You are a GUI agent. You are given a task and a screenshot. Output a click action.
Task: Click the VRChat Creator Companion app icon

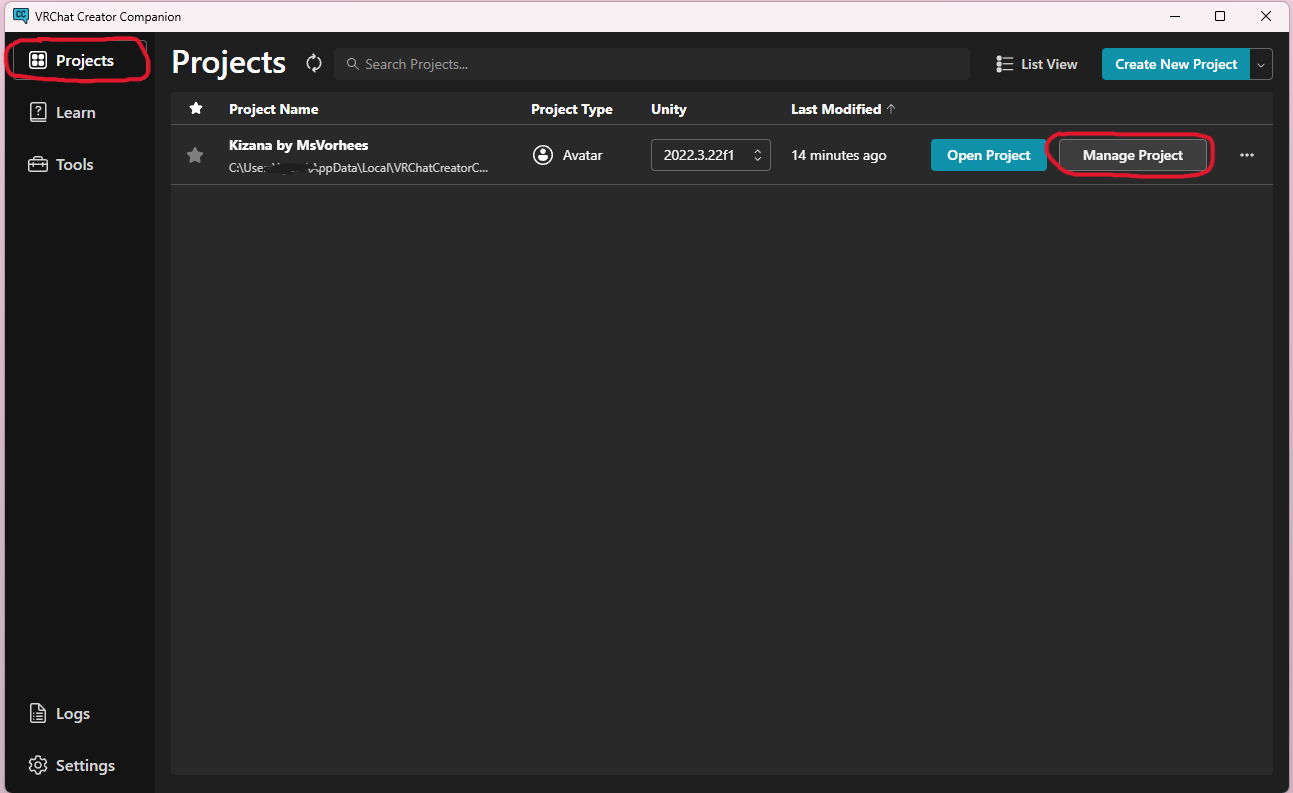pyautogui.click(x=21, y=16)
